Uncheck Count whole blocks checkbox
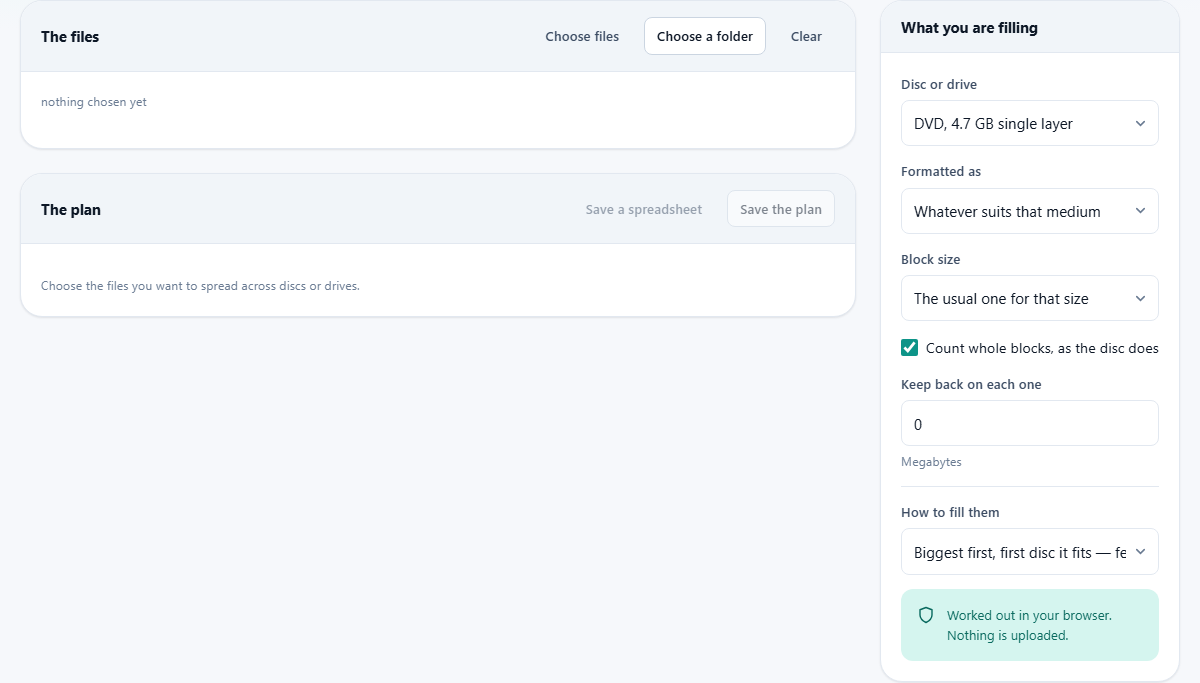 910,348
